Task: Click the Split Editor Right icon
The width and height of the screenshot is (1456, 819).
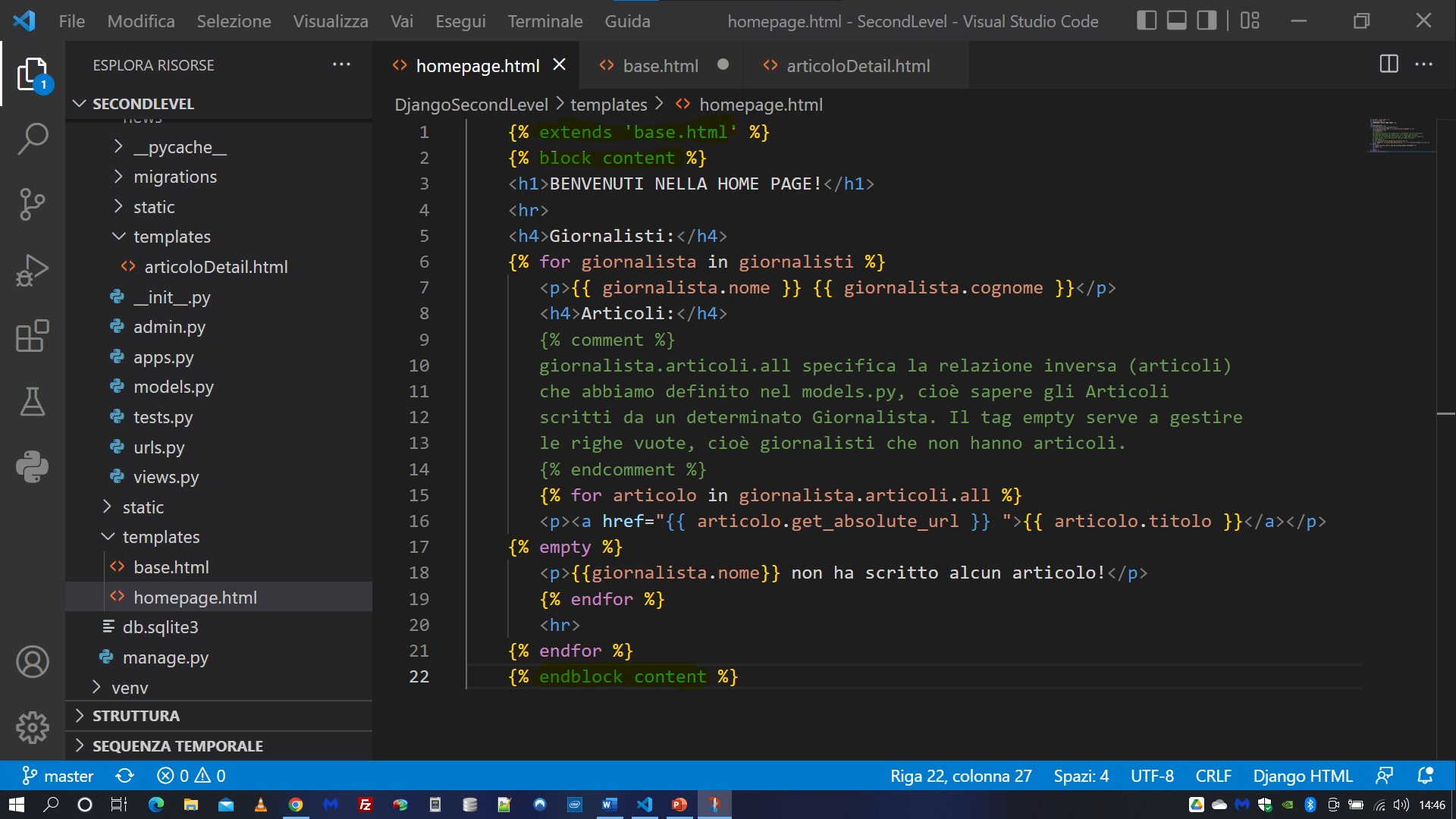Action: 1389,64
